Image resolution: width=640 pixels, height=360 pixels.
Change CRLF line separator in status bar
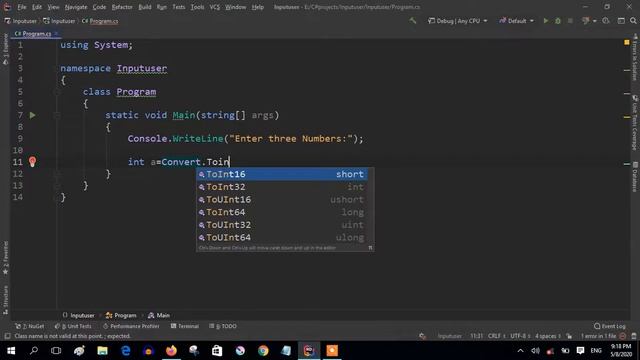[x=496, y=336]
